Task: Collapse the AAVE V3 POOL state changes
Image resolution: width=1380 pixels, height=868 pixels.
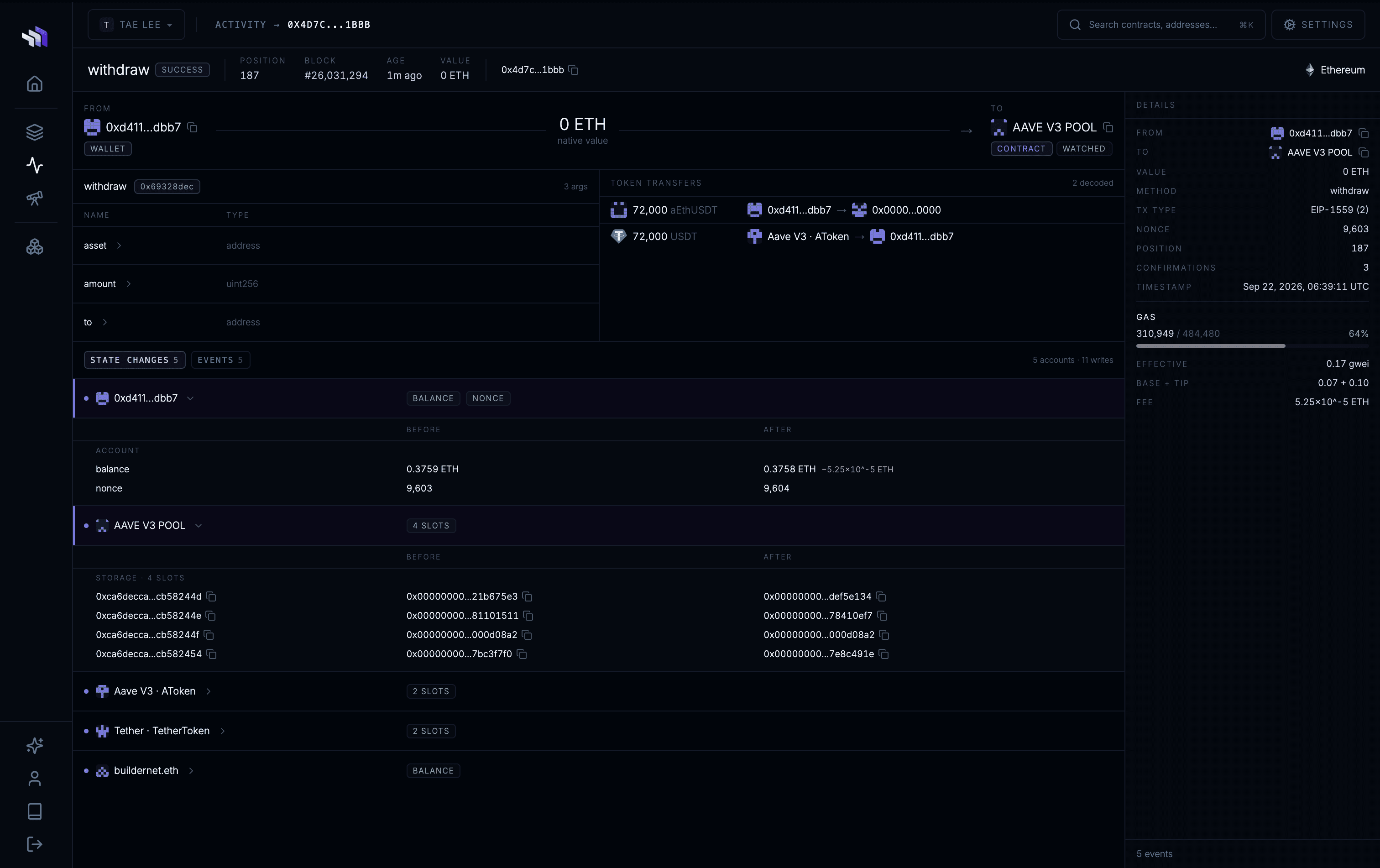Action: [199, 525]
